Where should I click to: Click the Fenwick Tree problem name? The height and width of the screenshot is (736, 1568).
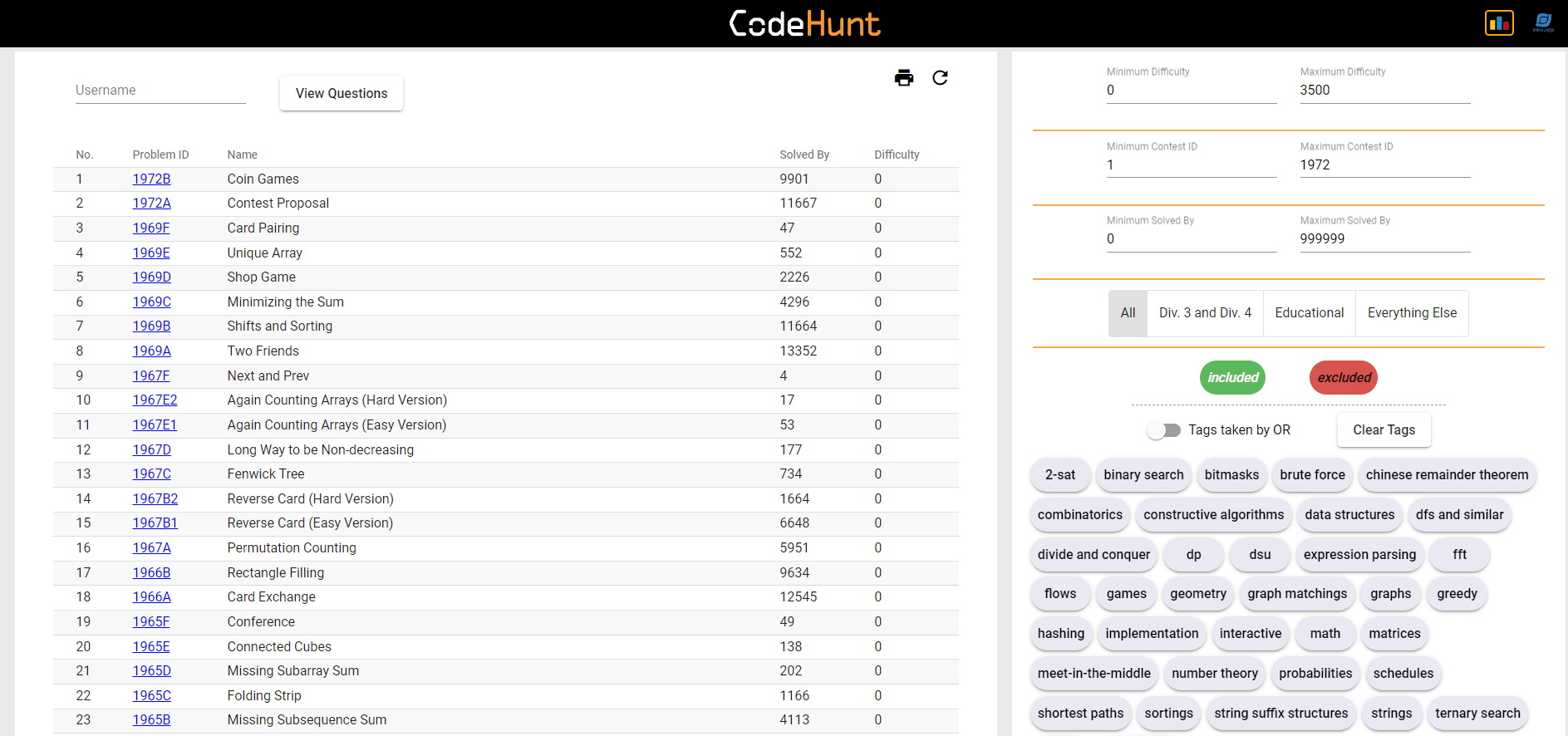[x=266, y=474]
